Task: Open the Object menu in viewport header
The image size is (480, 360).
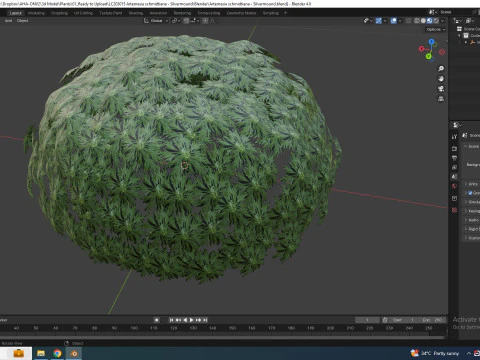Action: coord(22,21)
